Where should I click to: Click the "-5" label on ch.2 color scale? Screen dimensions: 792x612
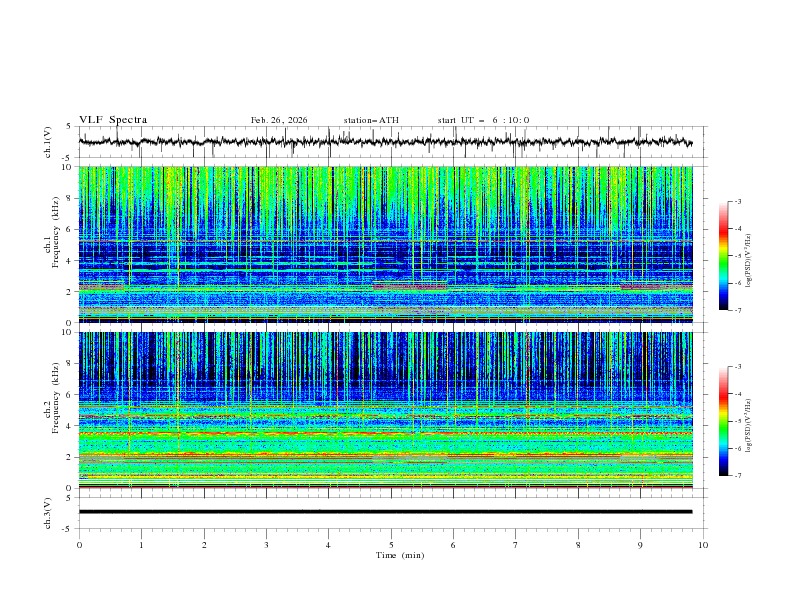click(x=738, y=421)
